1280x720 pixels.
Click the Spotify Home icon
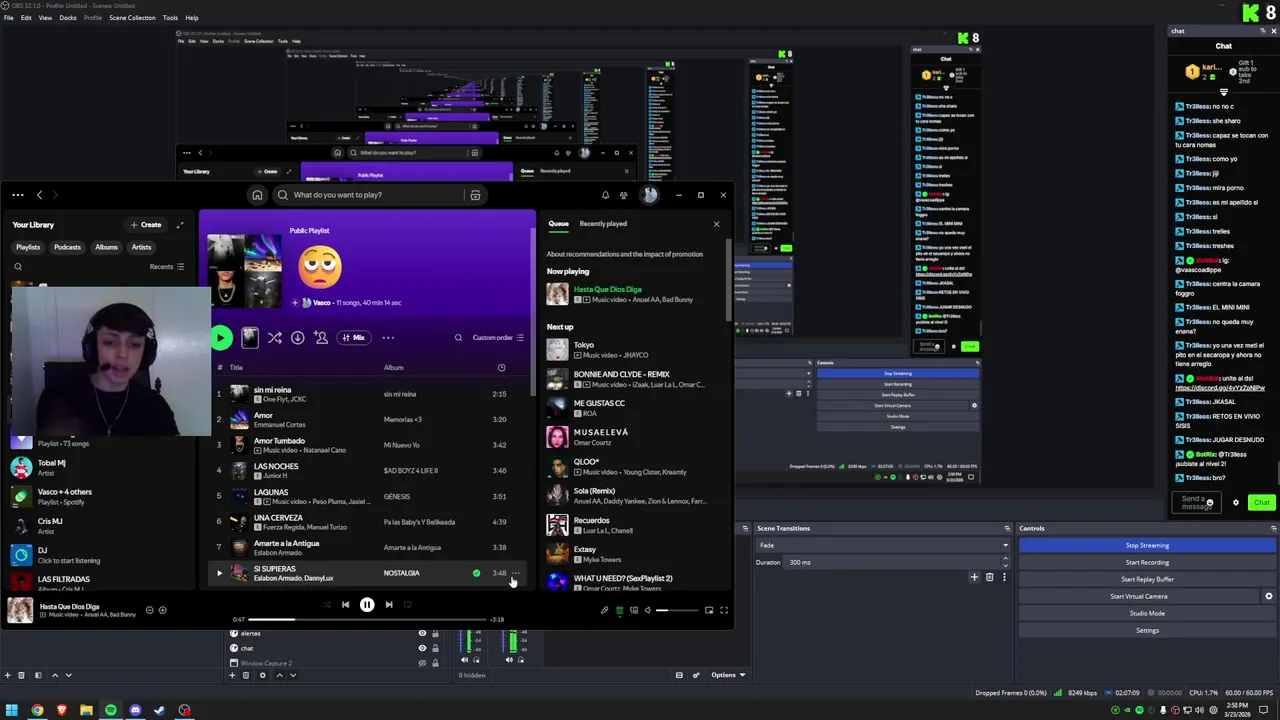pyautogui.click(x=257, y=195)
